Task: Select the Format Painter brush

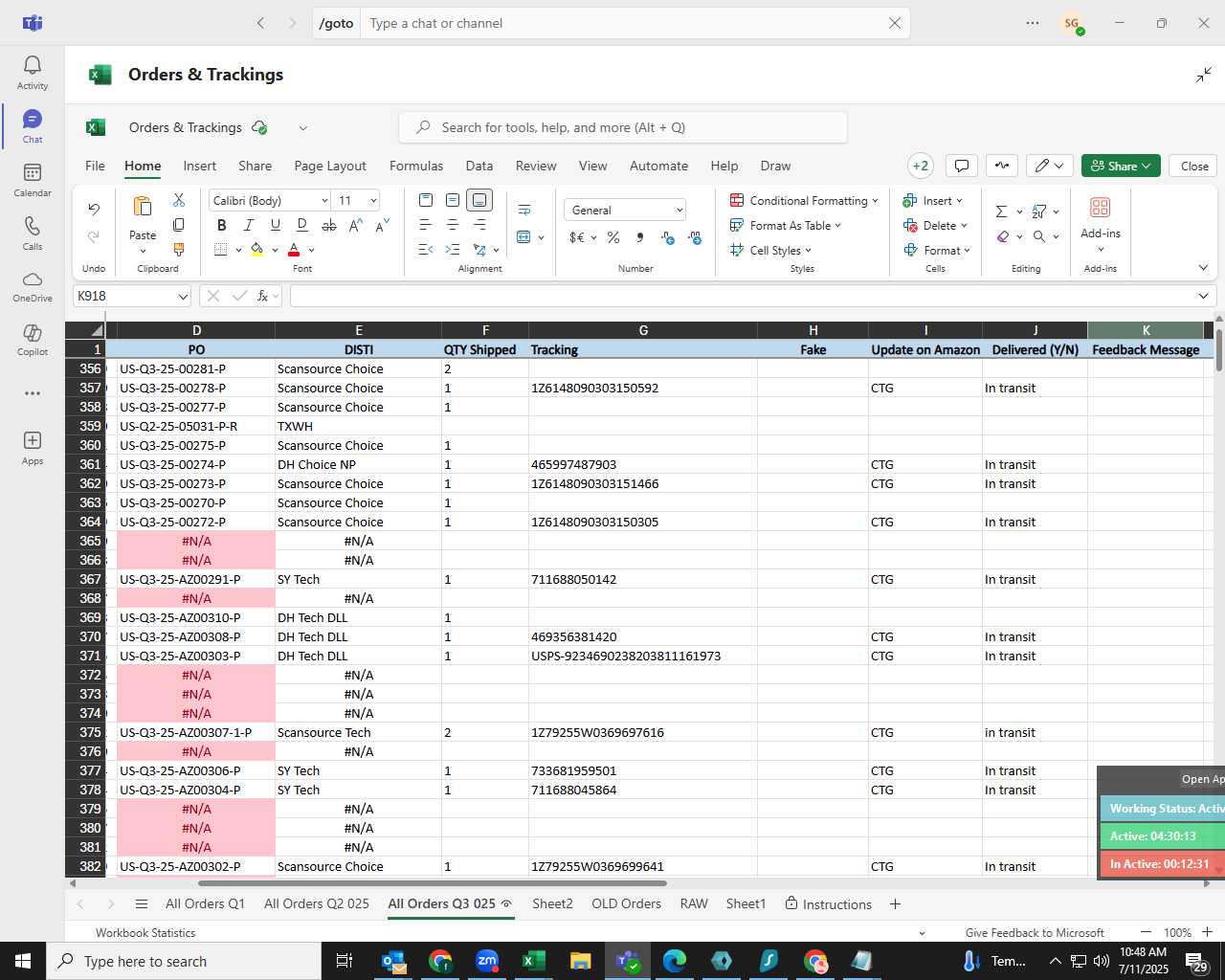Action: pos(179,249)
